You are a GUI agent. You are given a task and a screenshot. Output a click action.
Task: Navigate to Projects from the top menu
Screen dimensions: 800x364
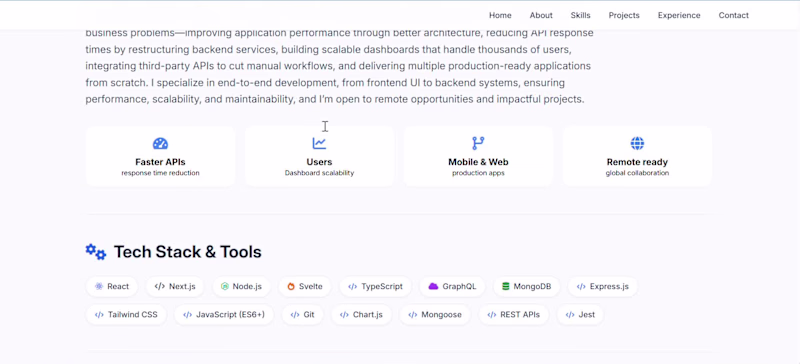point(624,15)
